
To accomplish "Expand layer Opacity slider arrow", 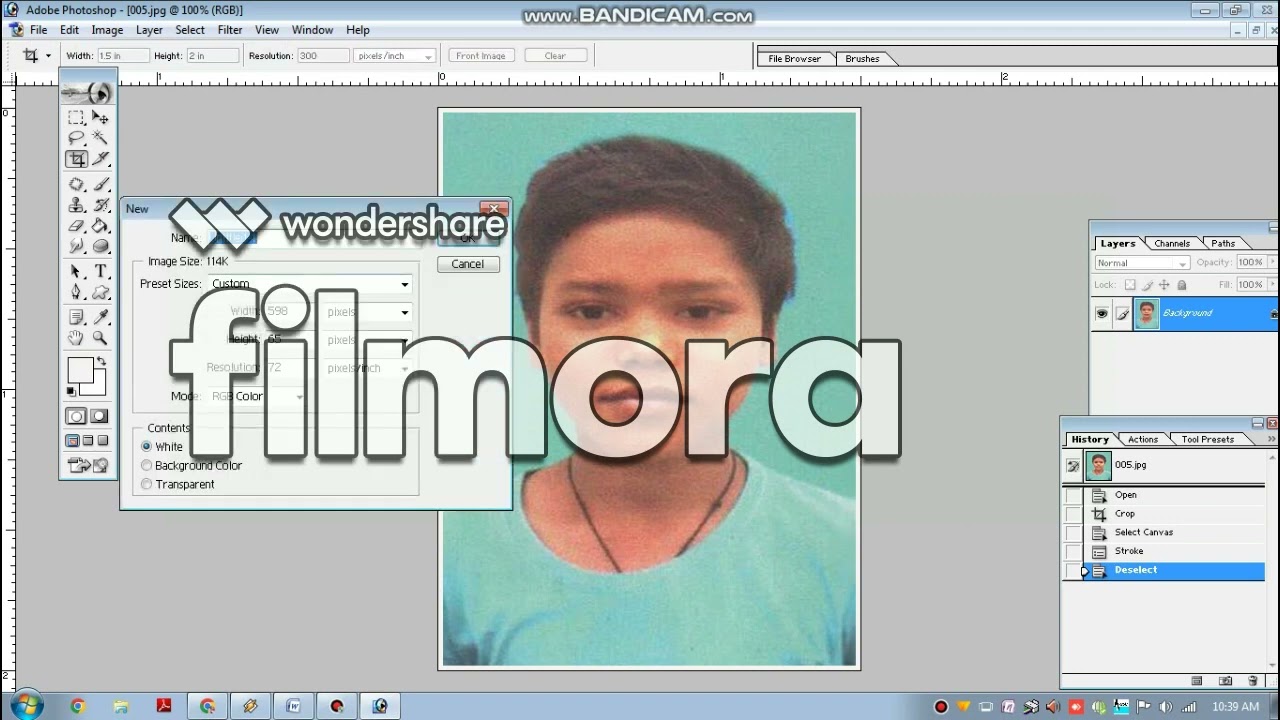I will click(1270, 263).
